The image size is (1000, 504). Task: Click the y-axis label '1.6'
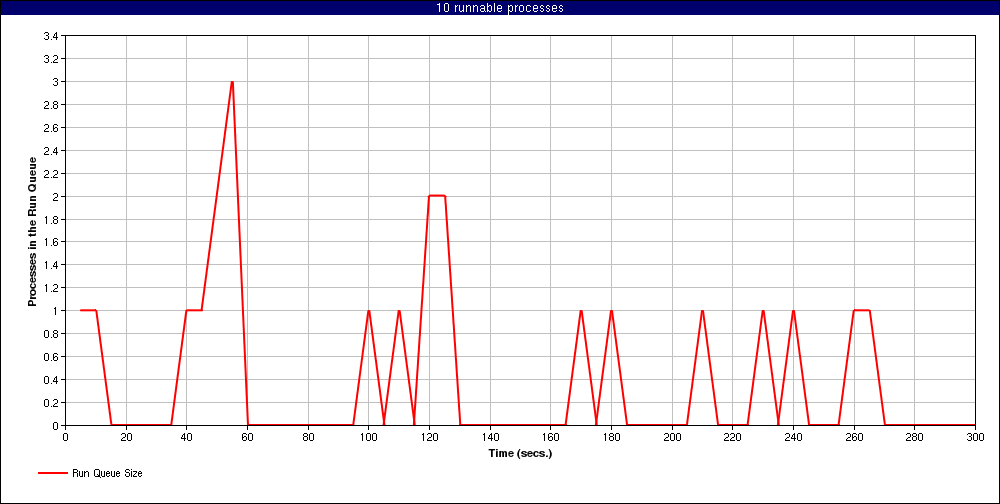[51, 242]
